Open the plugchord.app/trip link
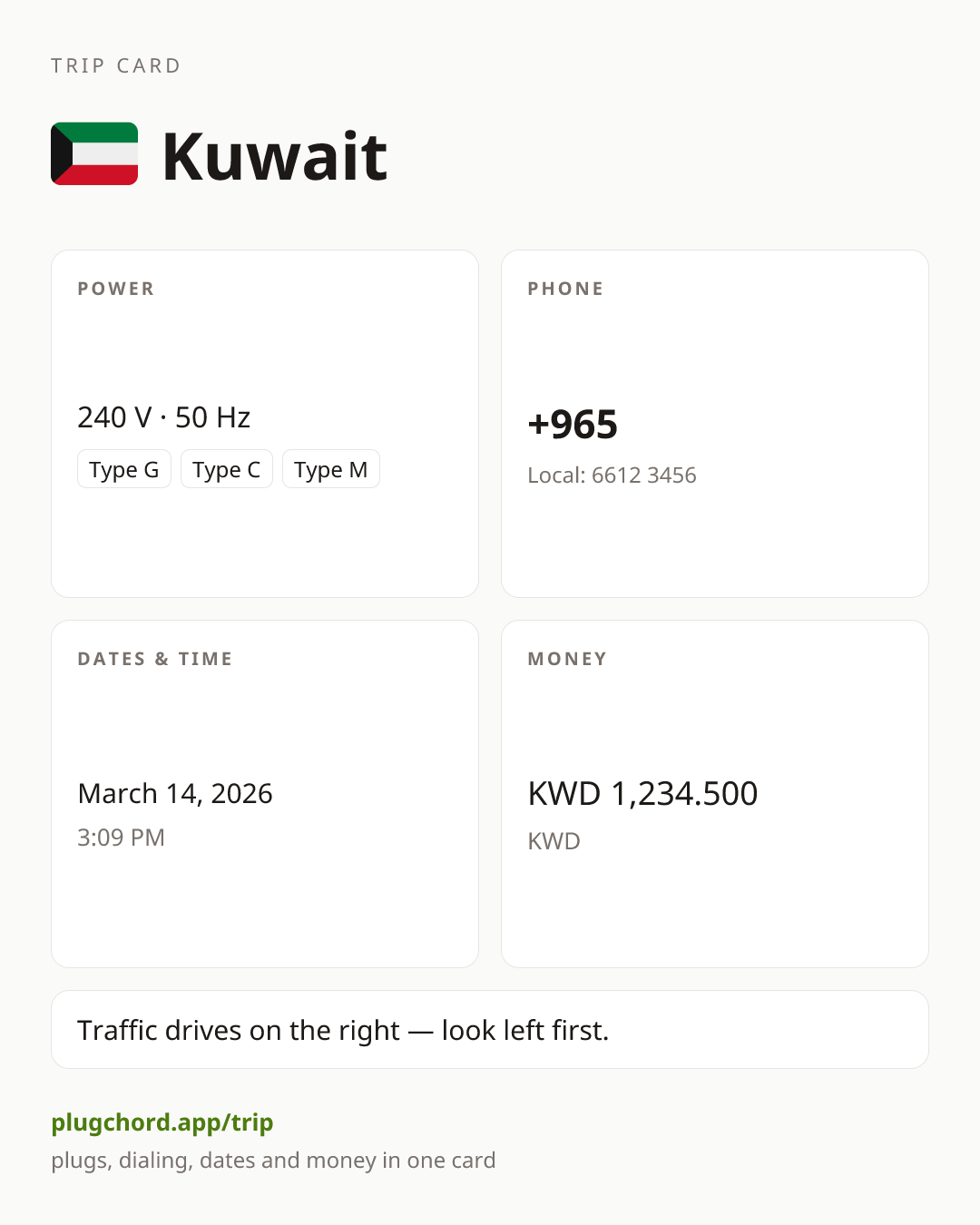 (162, 1122)
